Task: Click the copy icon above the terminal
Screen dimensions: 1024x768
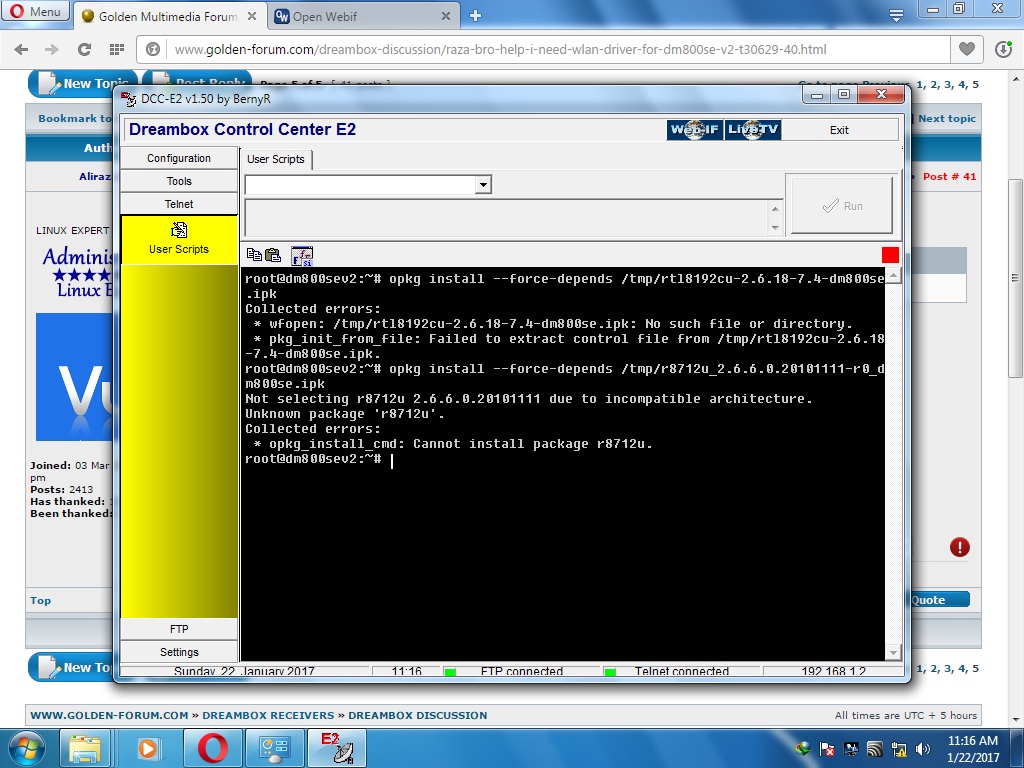Action: click(254, 255)
